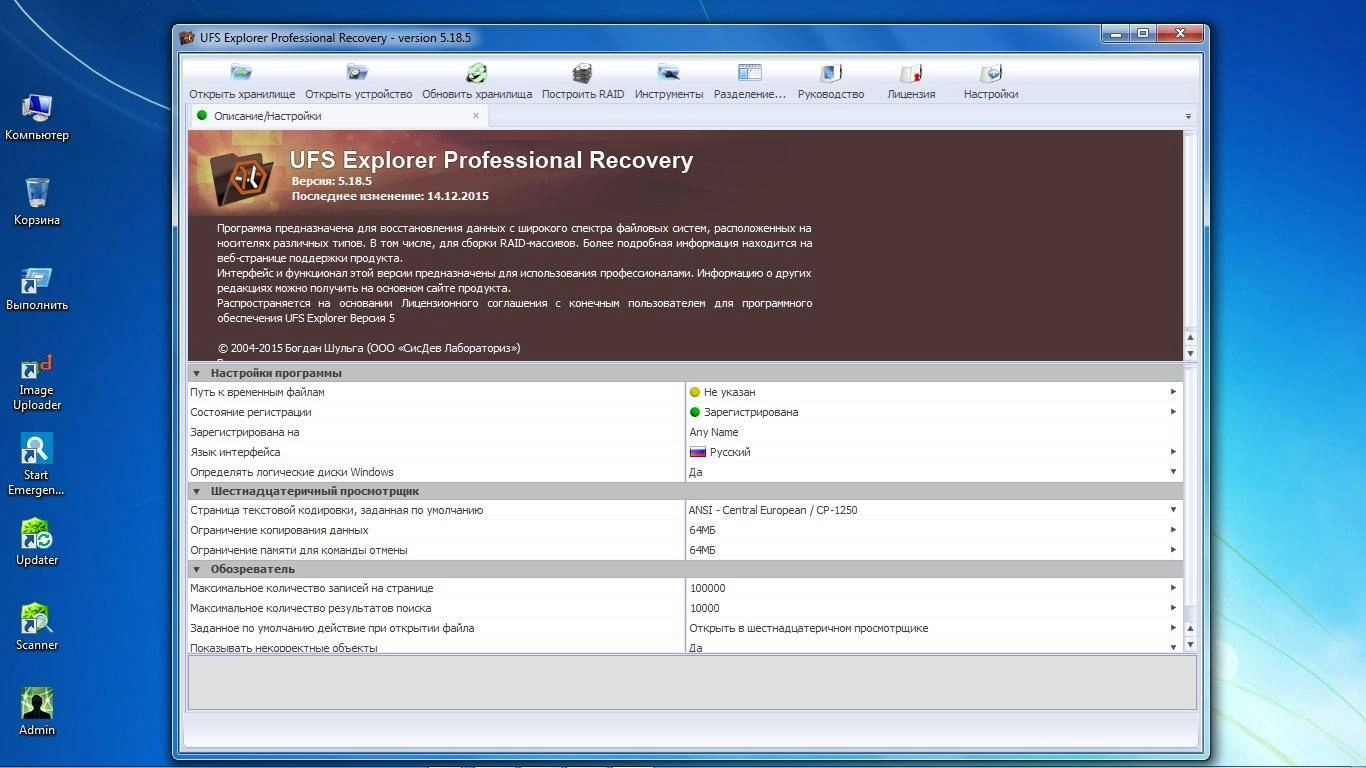Maximize the UFS Explorer window
The width and height of the screenshot is (1366, 768).
pyautogui.click(x=1143, y=34)
